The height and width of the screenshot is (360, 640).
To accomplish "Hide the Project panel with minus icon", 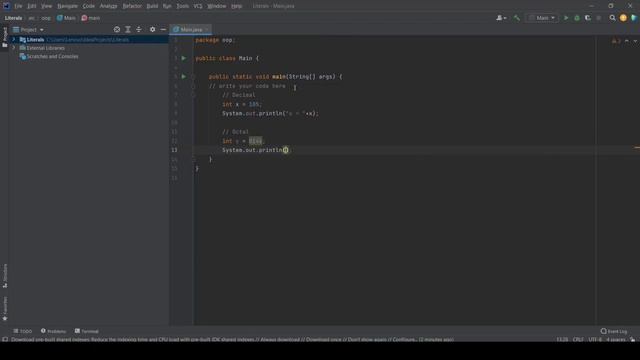I will point(163,29).
